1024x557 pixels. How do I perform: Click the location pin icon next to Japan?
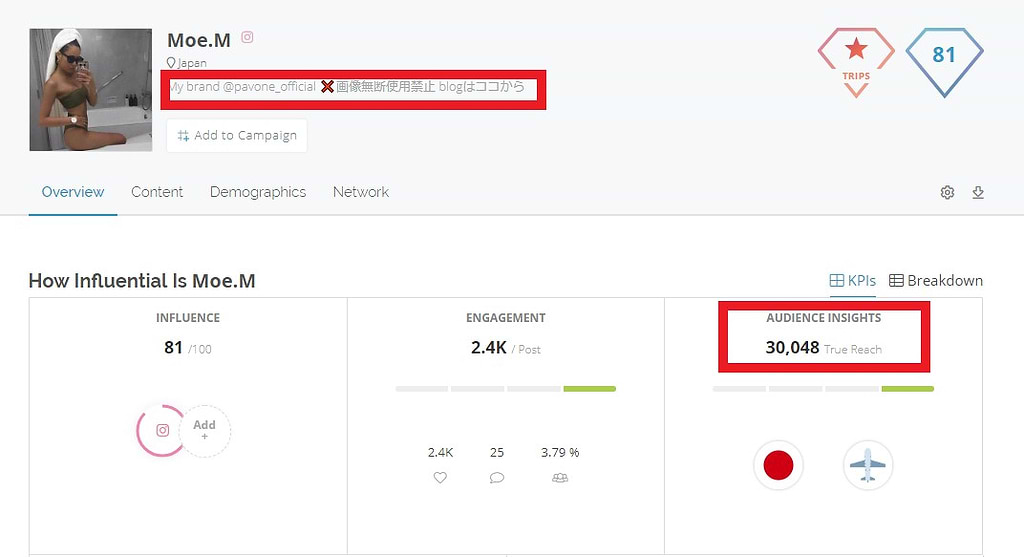click(x=171, y=63)
